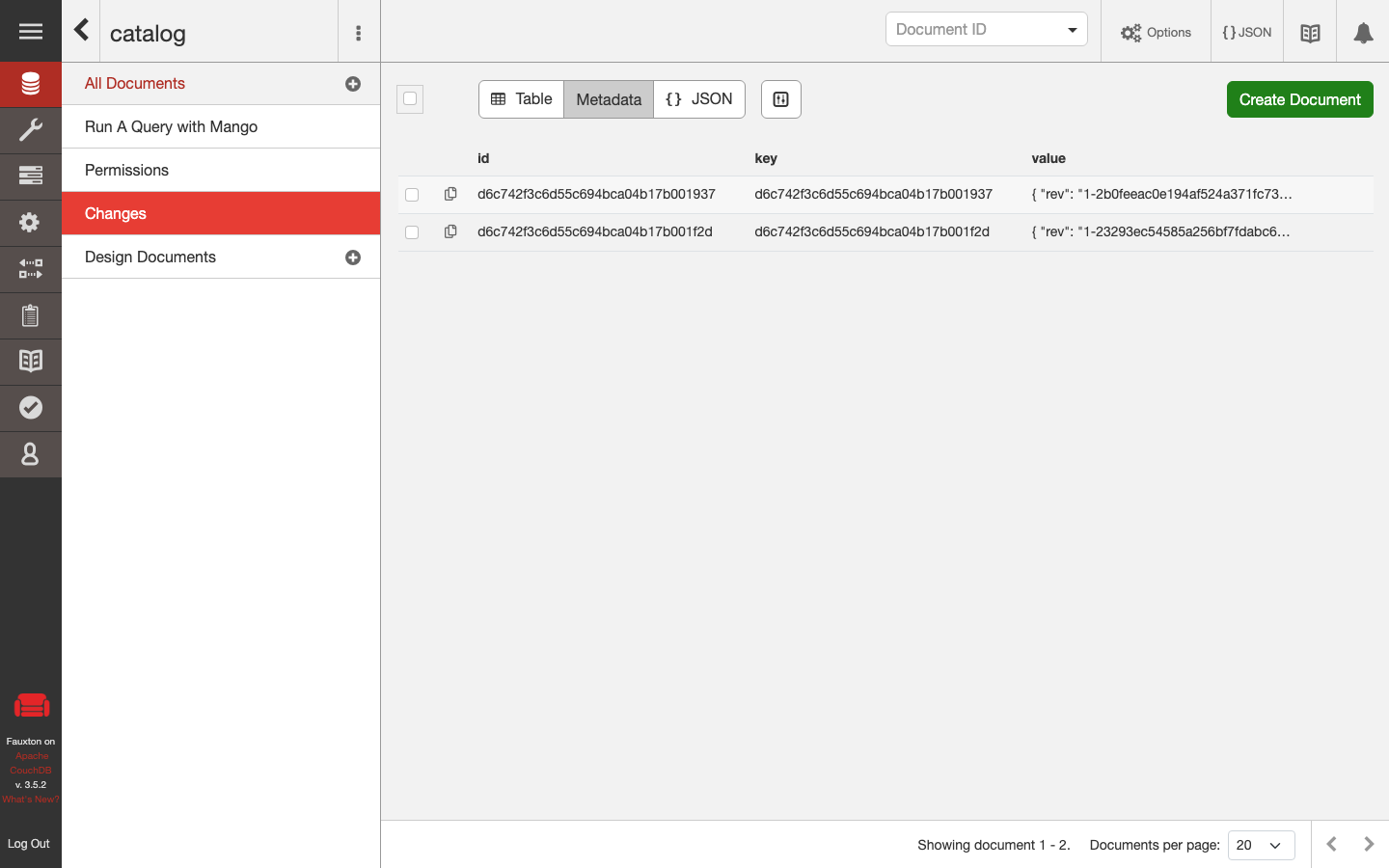This screenshot has height=868, width=1389.
Task: Click the catalog database title
Action: point(148,34)
